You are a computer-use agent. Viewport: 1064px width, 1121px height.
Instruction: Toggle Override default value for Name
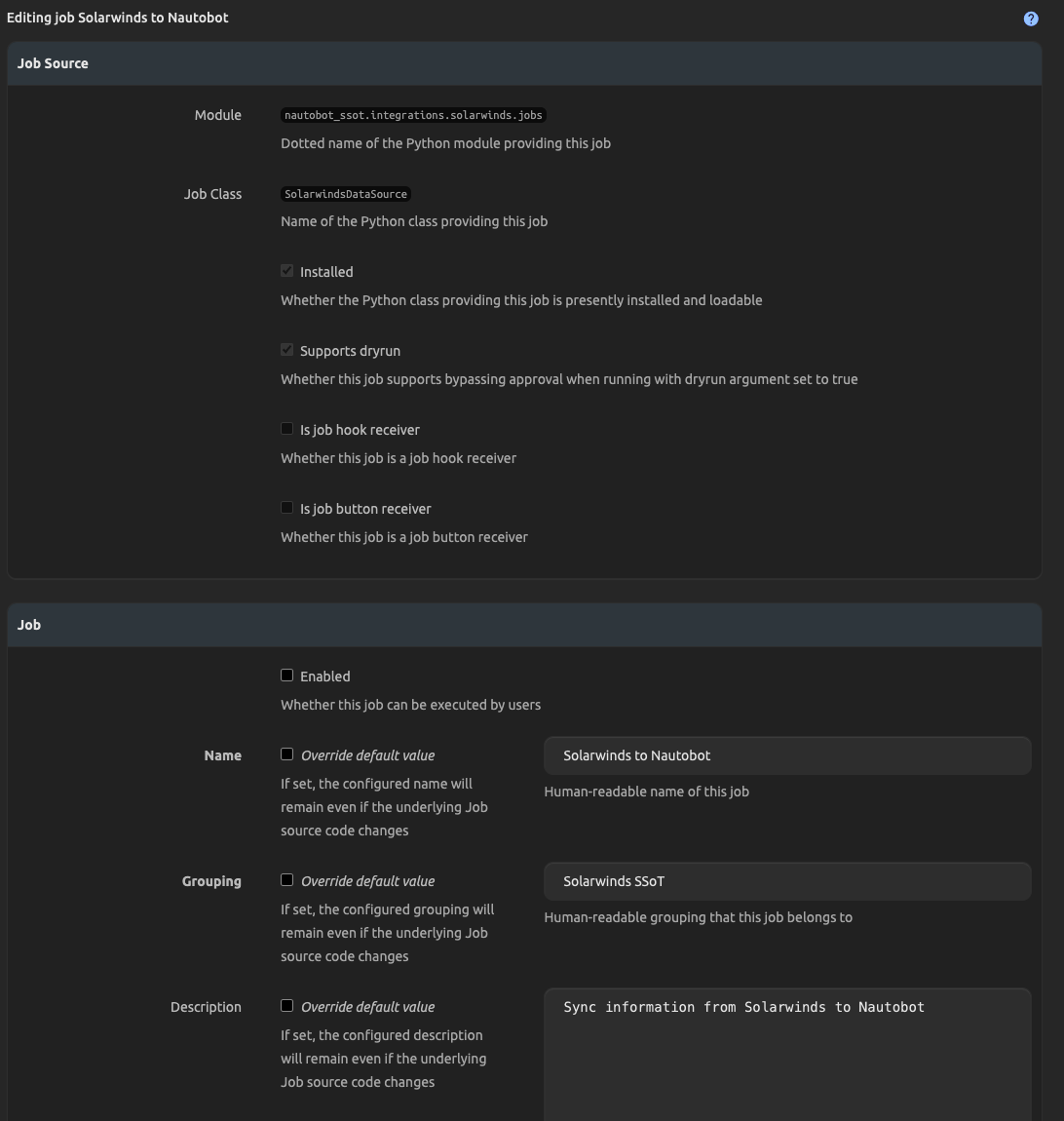tap(287, 754)
